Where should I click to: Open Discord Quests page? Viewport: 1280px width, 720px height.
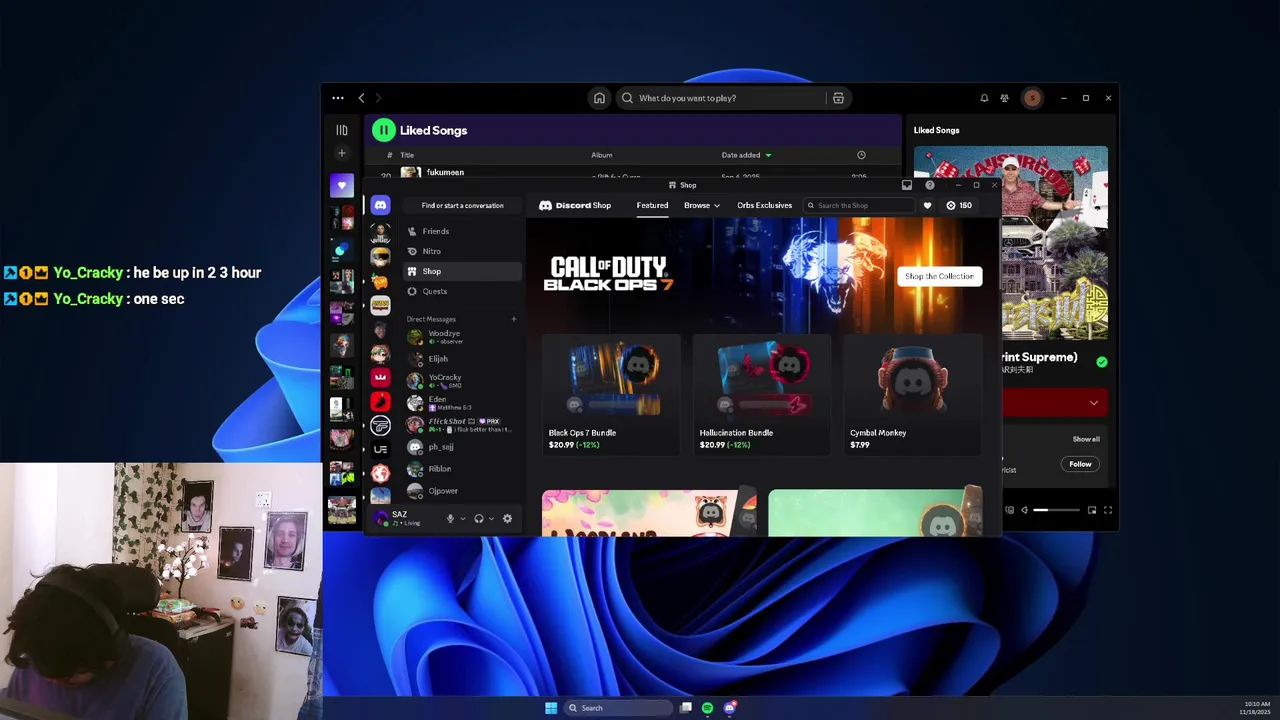(463, 291)
